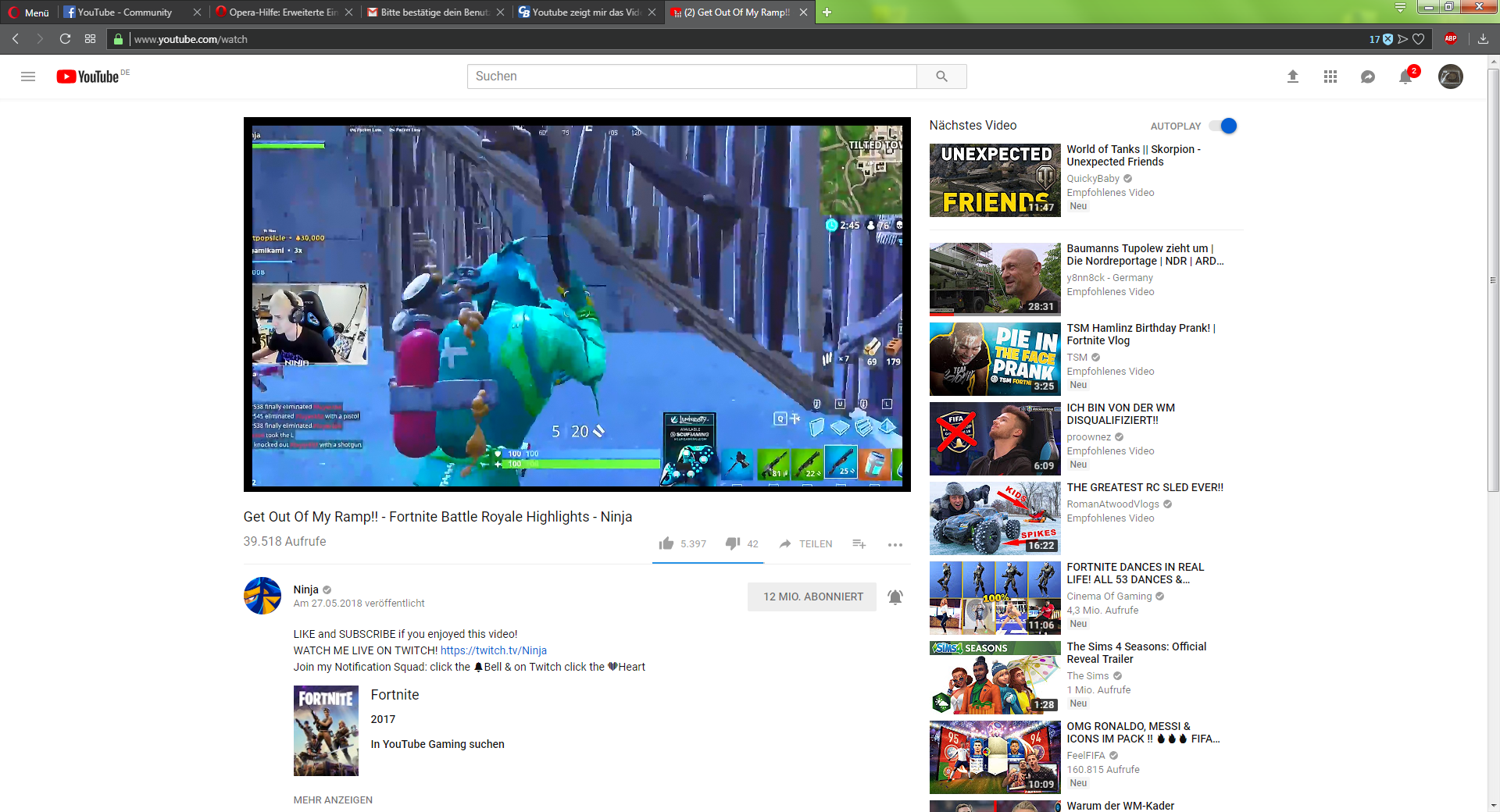Go forward in browser history
This screenshot has height=812, width=1500.
(x=40, y=38)
